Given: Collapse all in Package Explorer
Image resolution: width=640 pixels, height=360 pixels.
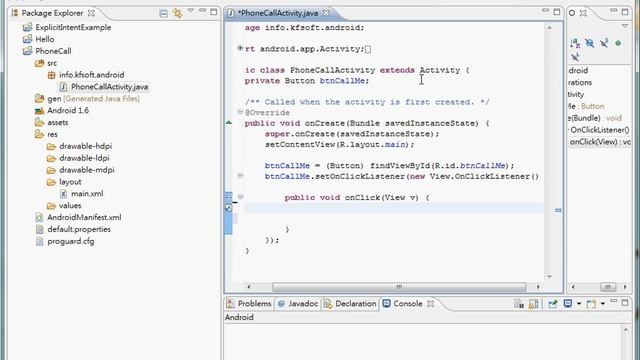Looking at the screenshot, I should [x=164, y=13].
